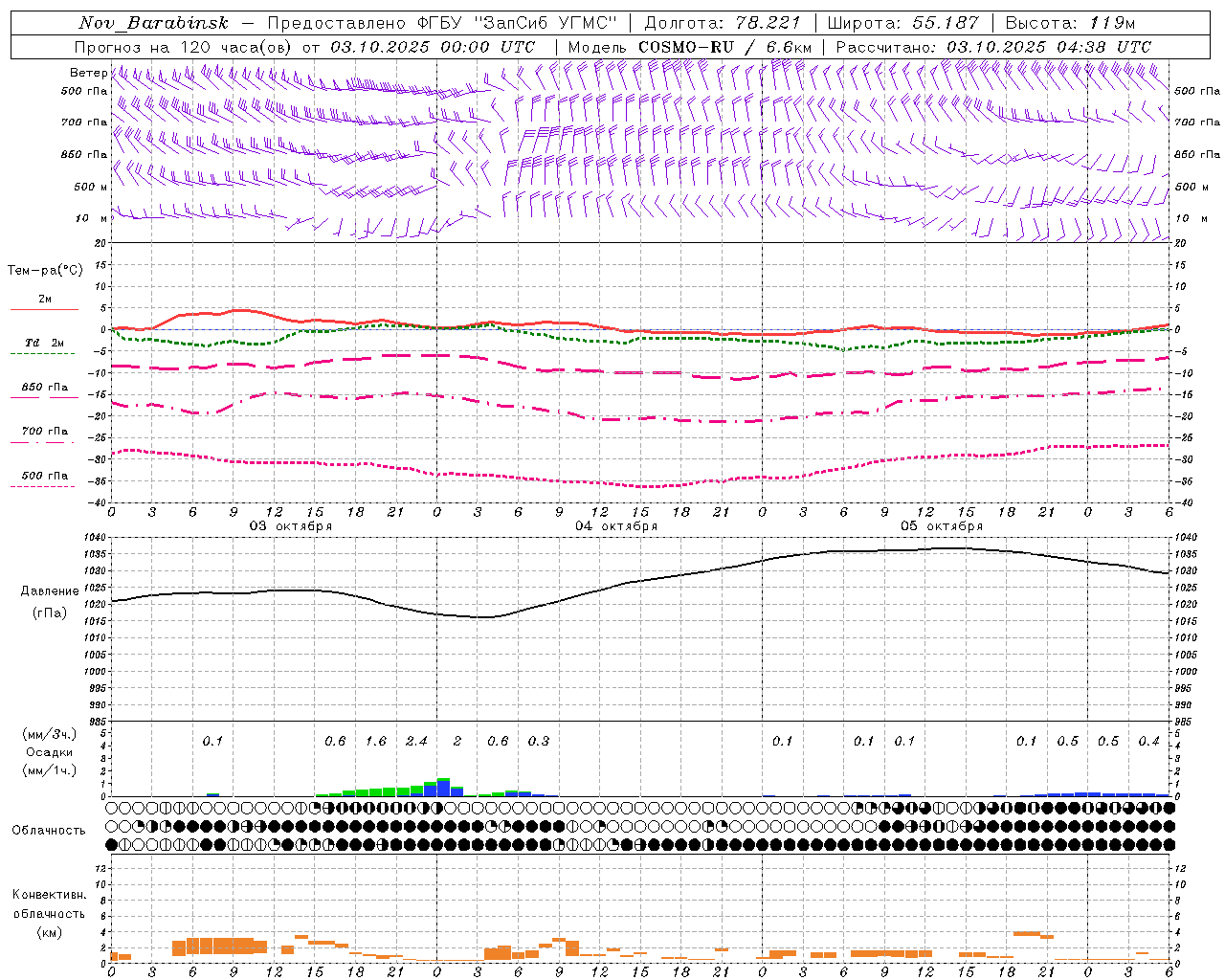Click the 1.6 precipitation amount value
The height and width of the screenshot is (980, 1225).
376,742
